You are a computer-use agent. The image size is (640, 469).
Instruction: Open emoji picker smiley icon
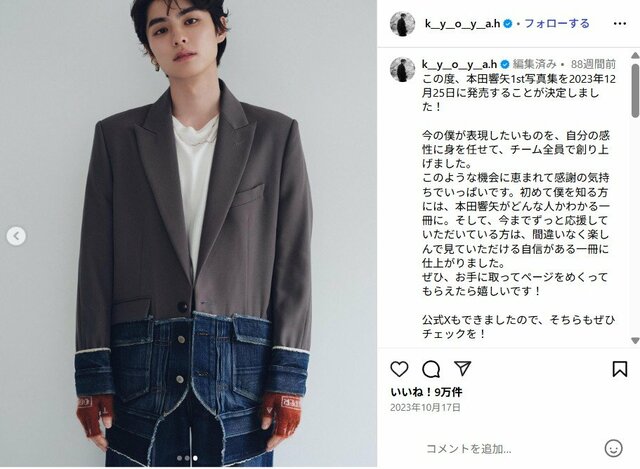(613, 448)
